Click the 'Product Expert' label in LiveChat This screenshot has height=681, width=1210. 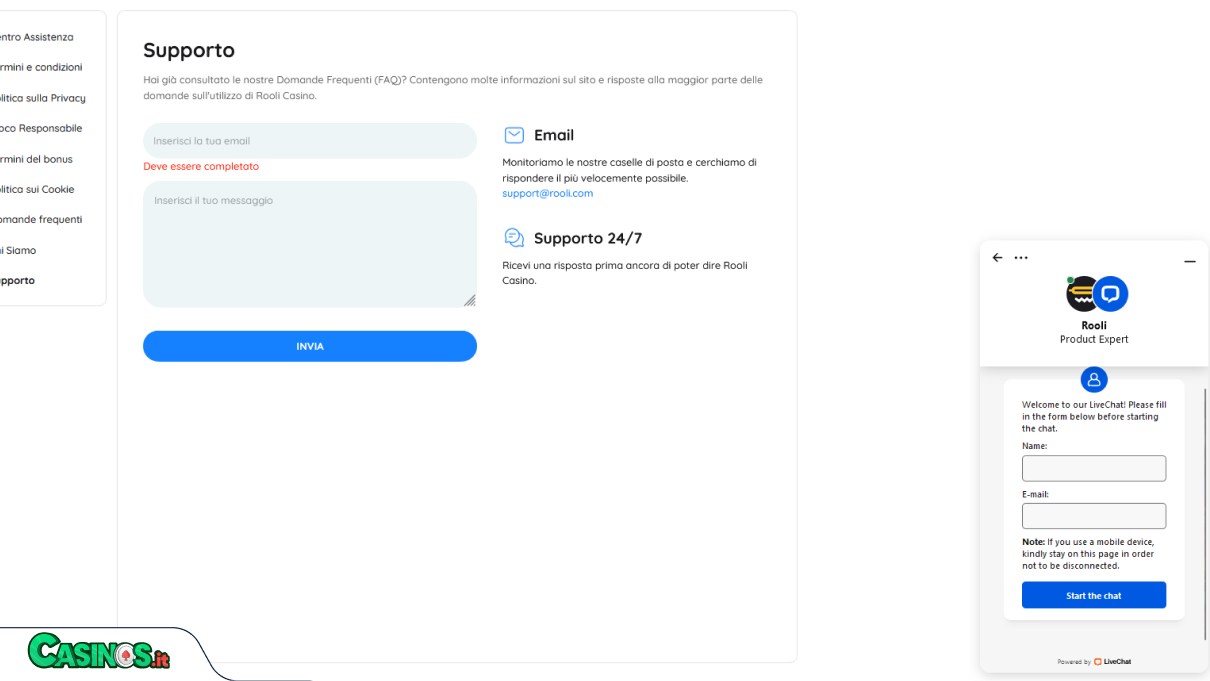click(x=1094, y=339)
